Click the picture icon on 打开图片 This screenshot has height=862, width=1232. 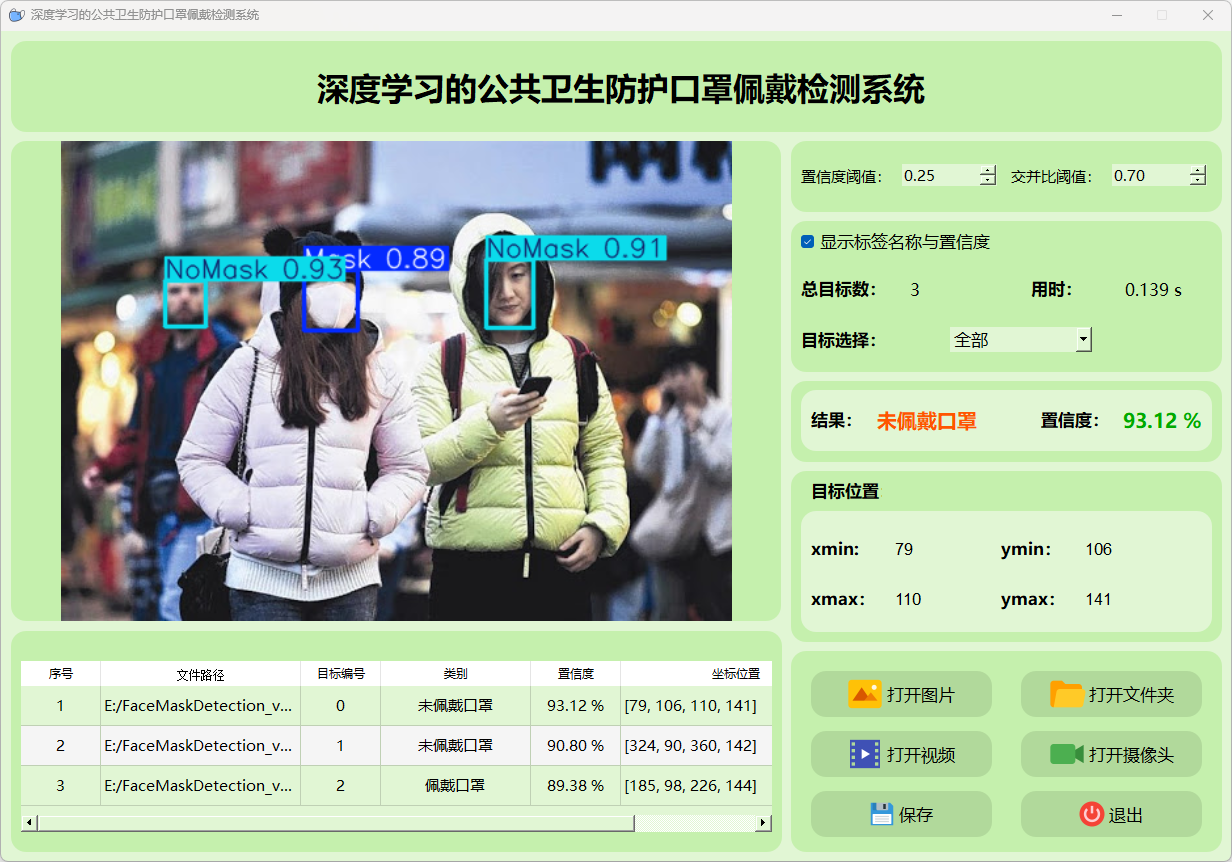pos(864,694)
